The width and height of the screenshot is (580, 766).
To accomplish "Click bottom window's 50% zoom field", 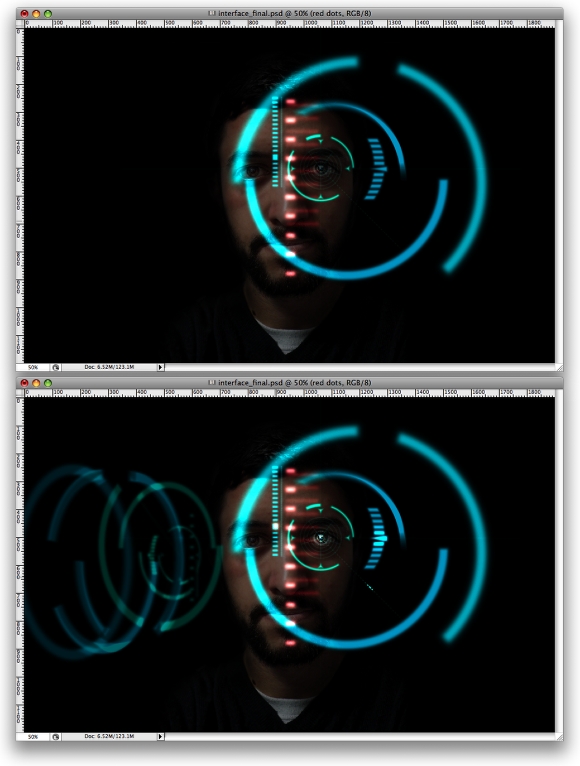I will click(33, 736).
